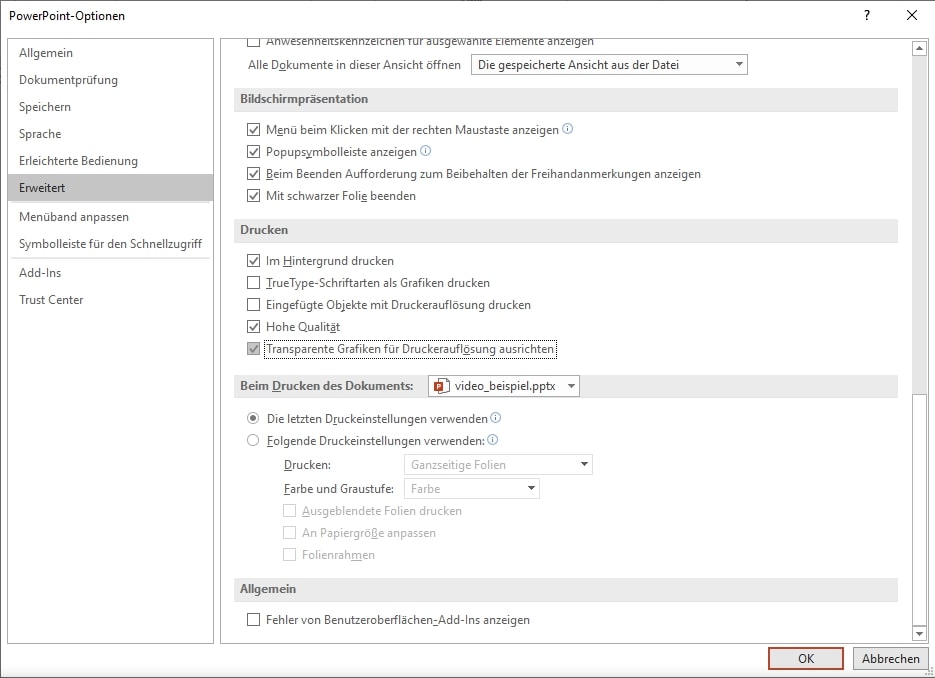Enable TrueType-Schriftarten als Grafiken drucken
This screenshot has width=935, height=678.
(x=253, y=283)
